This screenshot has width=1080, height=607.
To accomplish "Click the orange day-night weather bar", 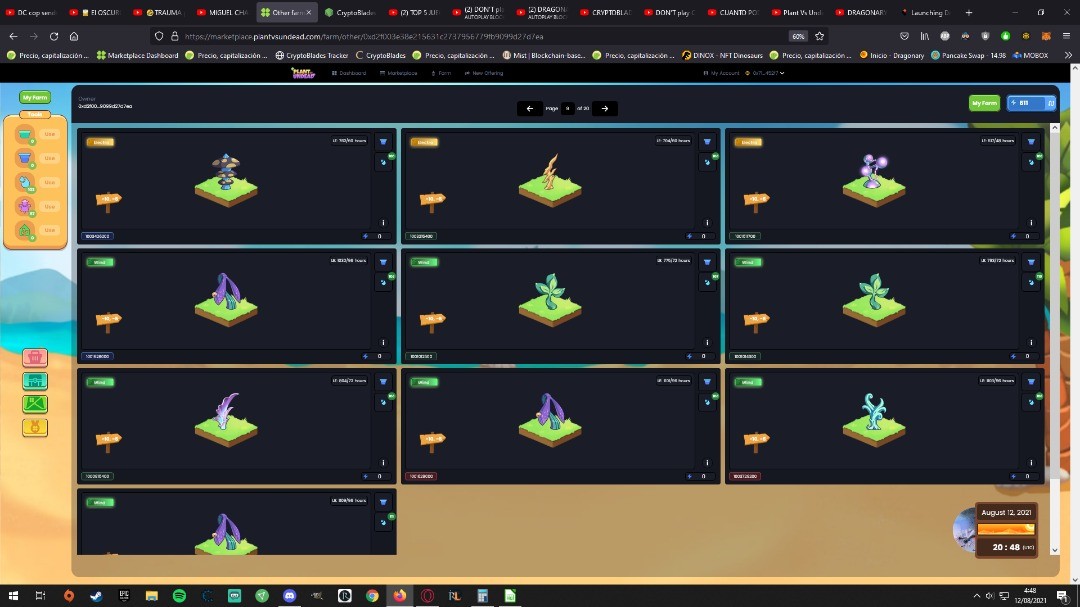I will [x=1006, y=529].
